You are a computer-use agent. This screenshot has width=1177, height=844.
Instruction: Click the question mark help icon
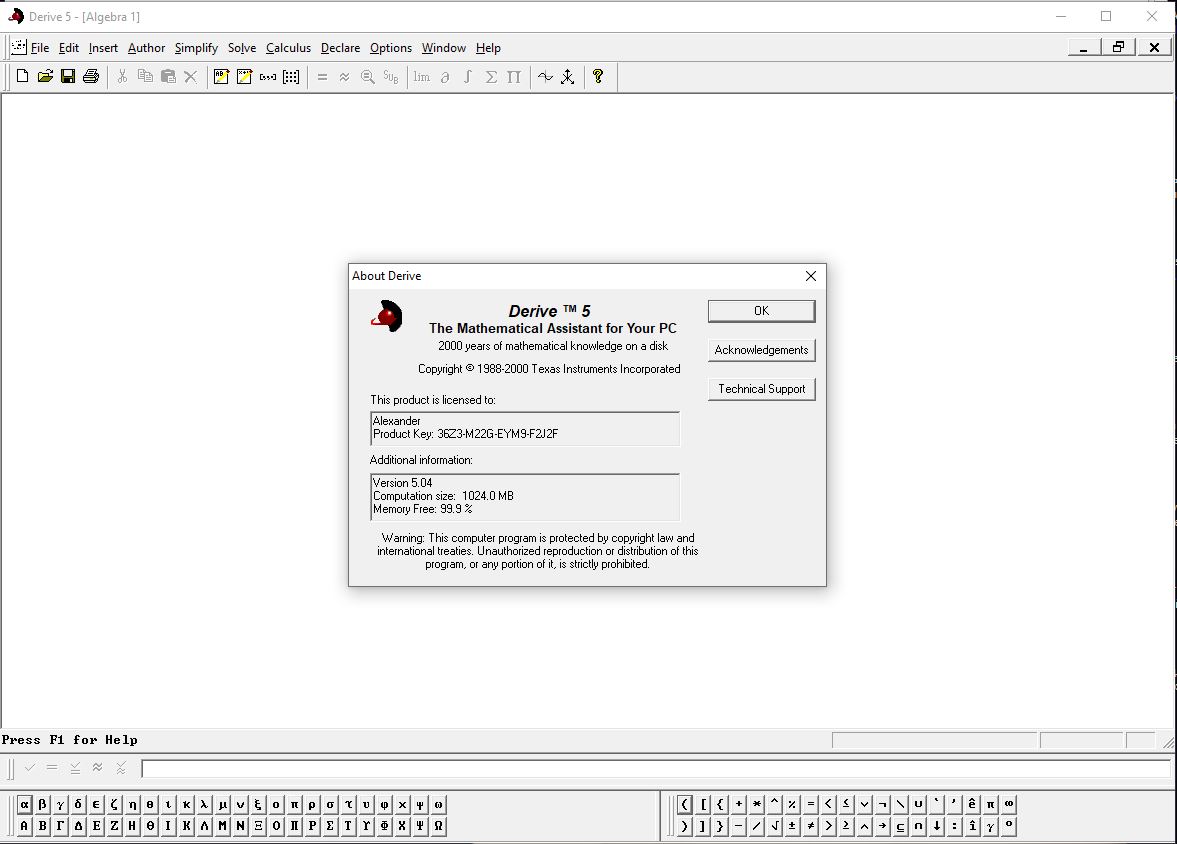point(598,77)
